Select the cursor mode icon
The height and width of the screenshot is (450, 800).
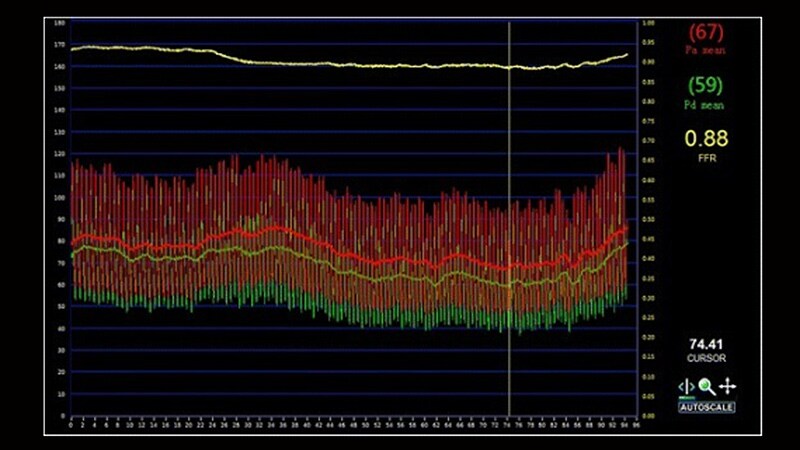(x=685, y=386)
